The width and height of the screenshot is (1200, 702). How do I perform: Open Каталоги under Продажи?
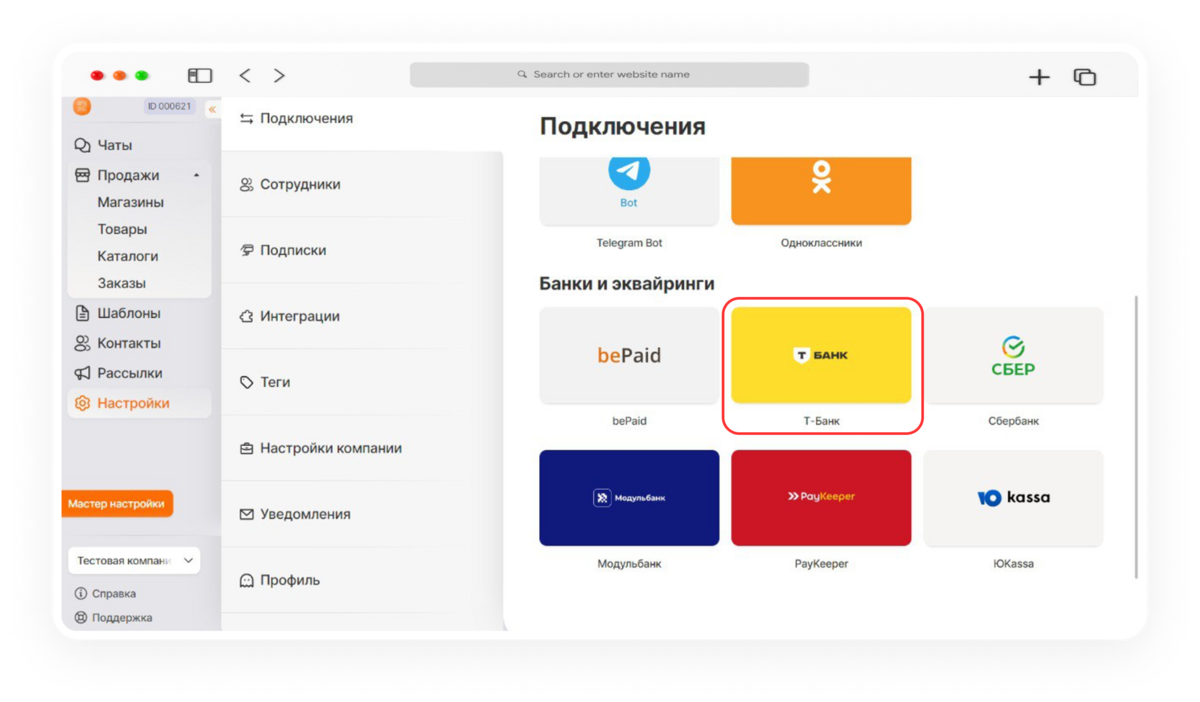click(x=127, y=256)
